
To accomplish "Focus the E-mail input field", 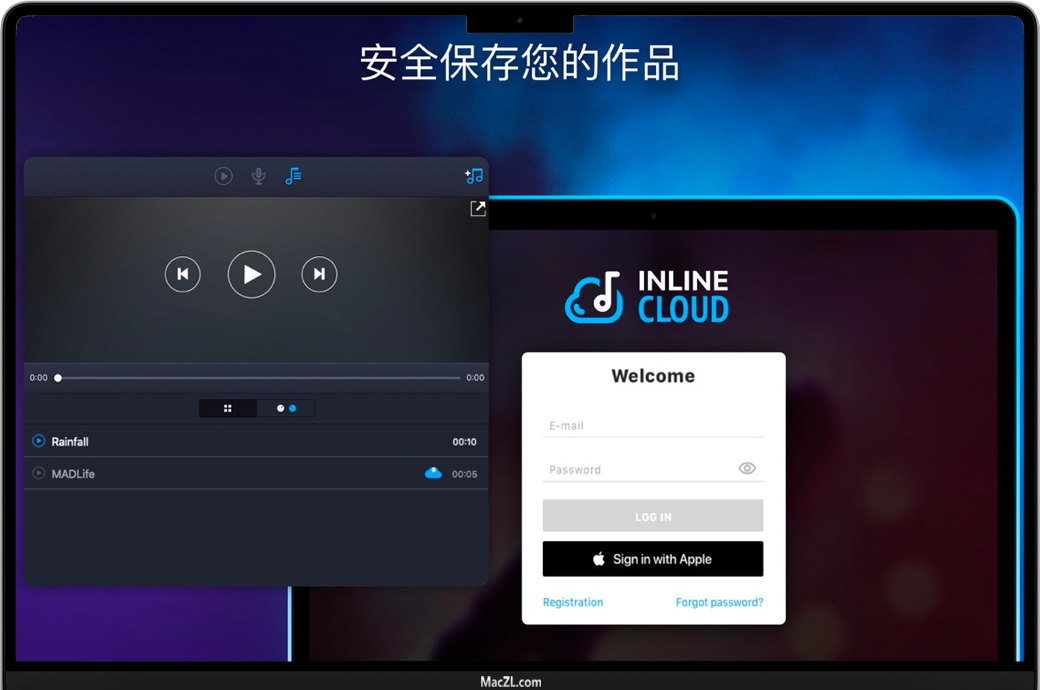I will 653,426.
